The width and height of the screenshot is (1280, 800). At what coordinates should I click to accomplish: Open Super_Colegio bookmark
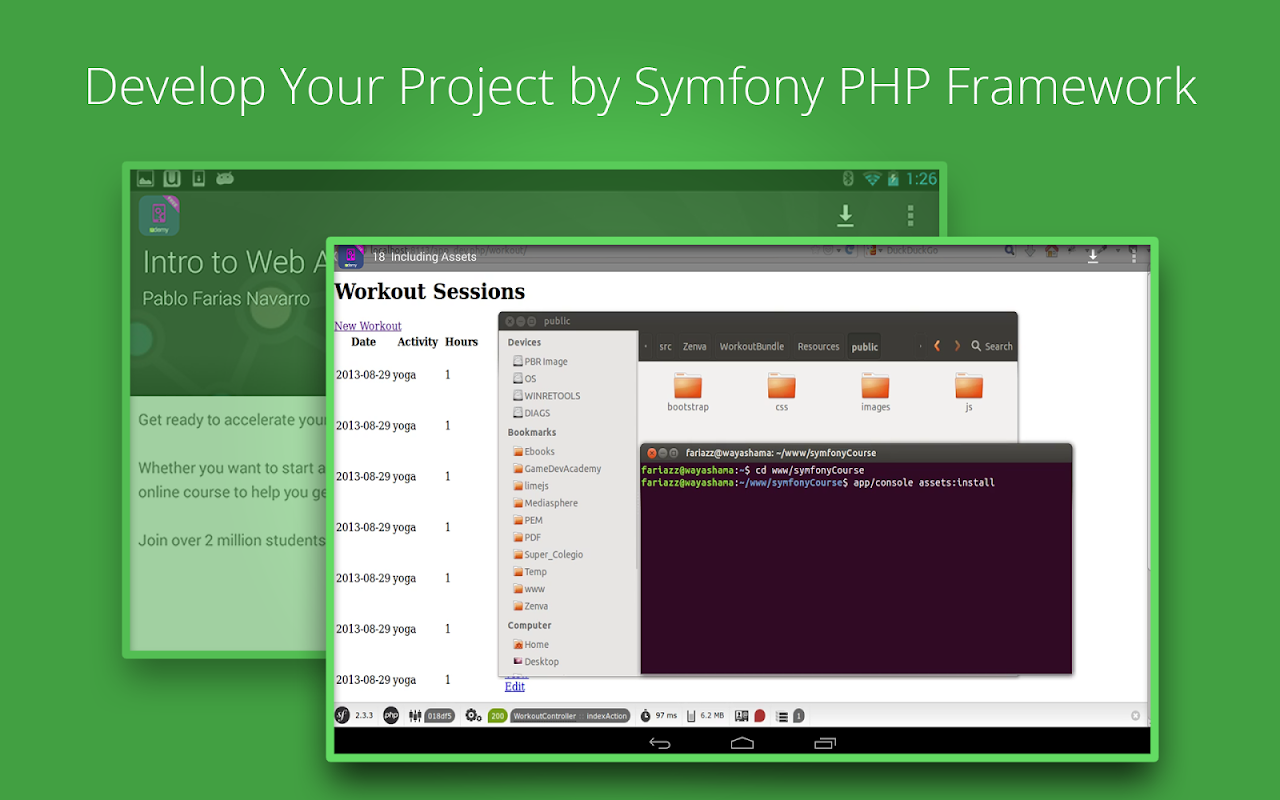pyautogui.click(x=547, y=554)
